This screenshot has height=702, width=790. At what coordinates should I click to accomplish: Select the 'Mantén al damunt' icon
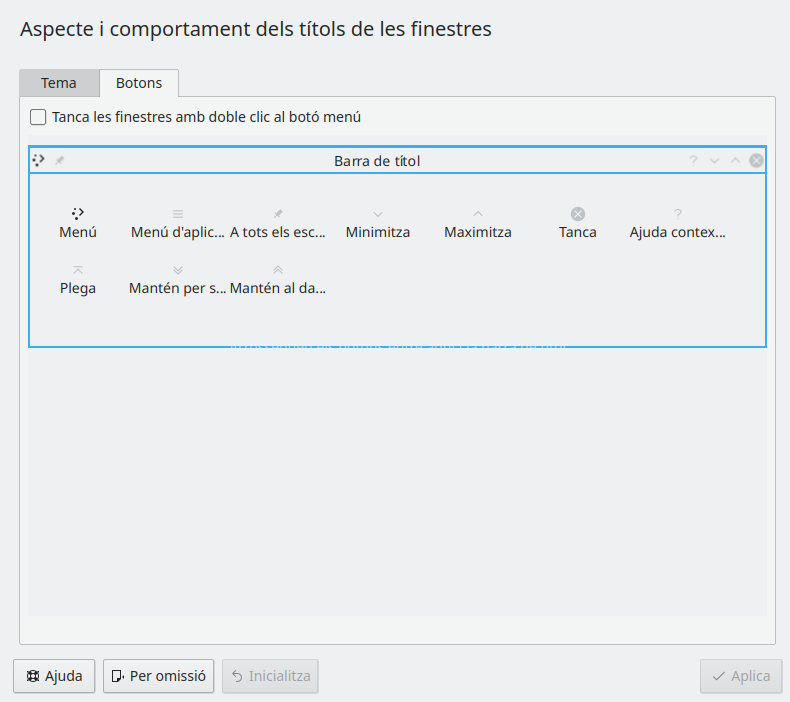click(x=278, y=269)
